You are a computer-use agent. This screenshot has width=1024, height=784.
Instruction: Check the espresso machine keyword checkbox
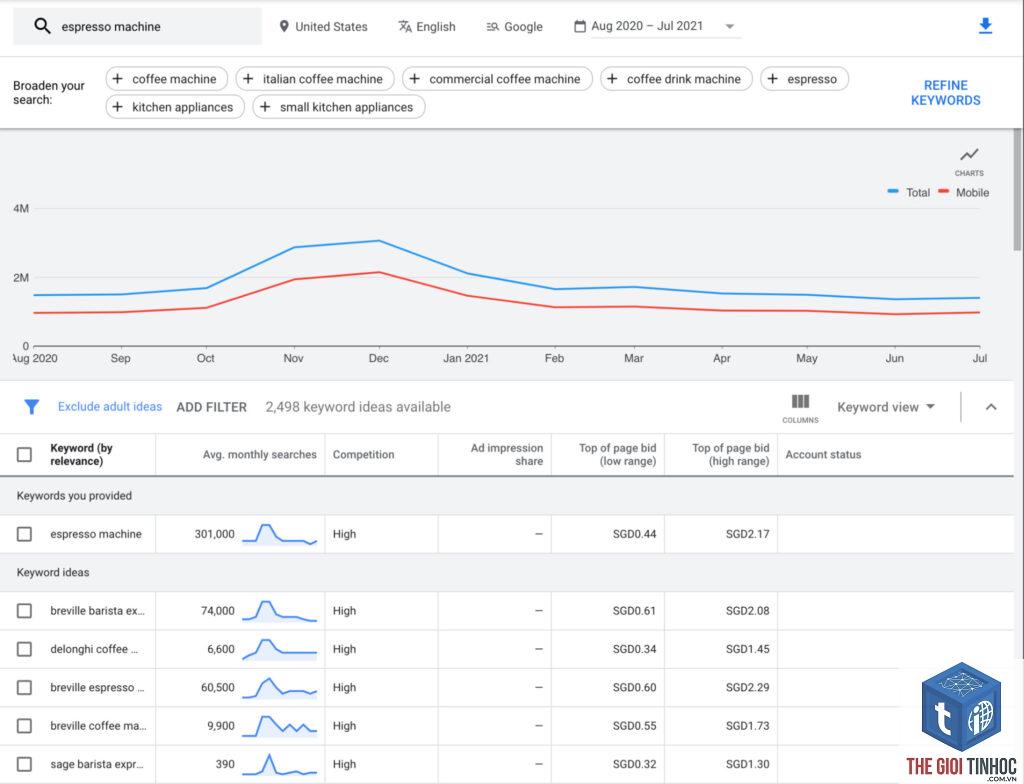tap(24, 534)
